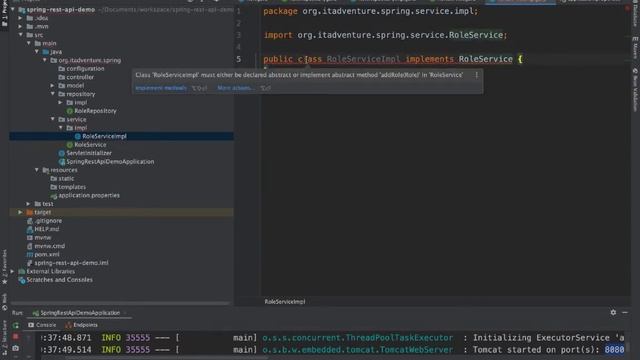Click the ServletInitializer class icon
640x360 pixels.
(62, 153)
